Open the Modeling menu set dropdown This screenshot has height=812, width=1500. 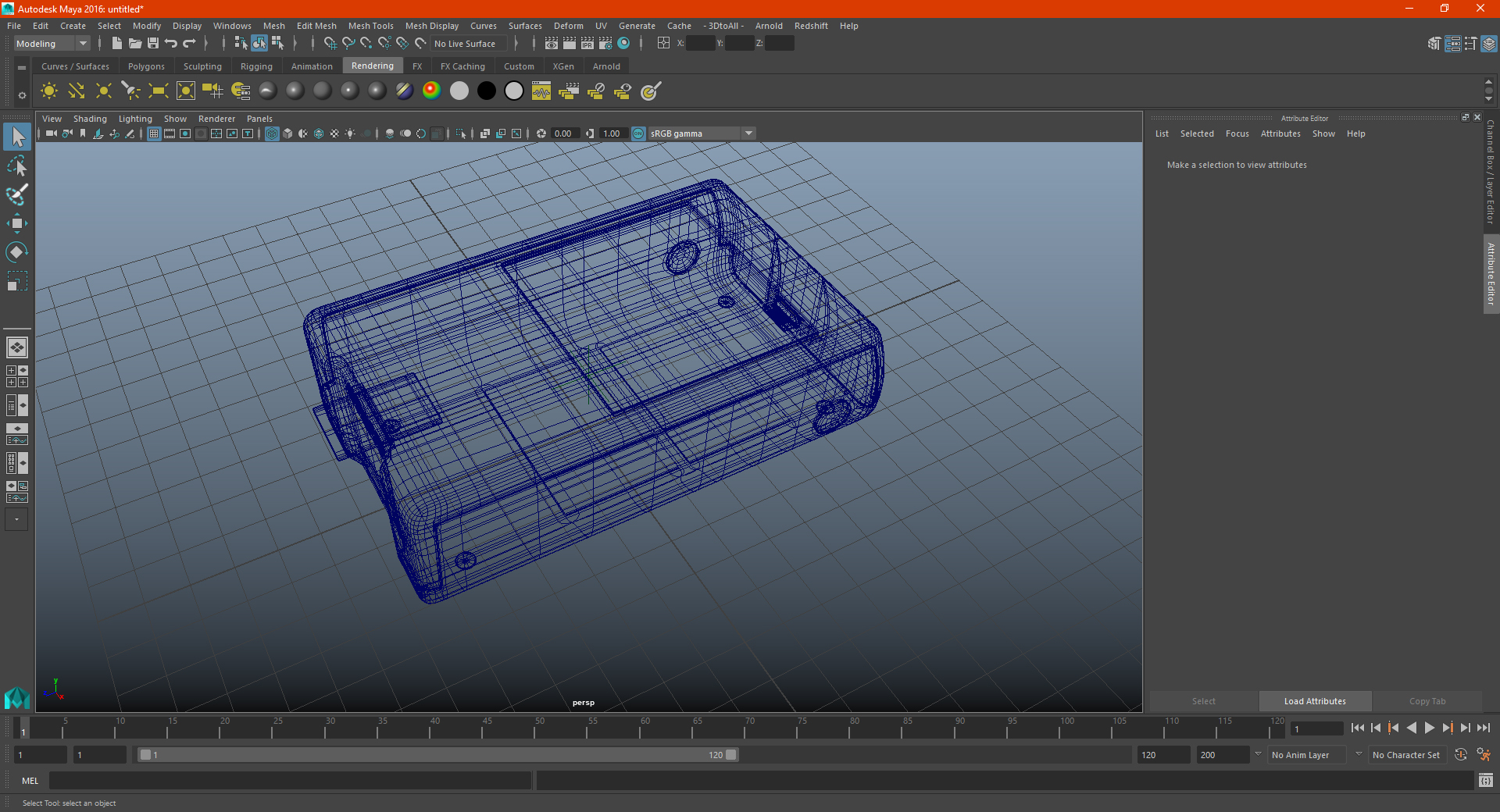click(x=52, y=44)
